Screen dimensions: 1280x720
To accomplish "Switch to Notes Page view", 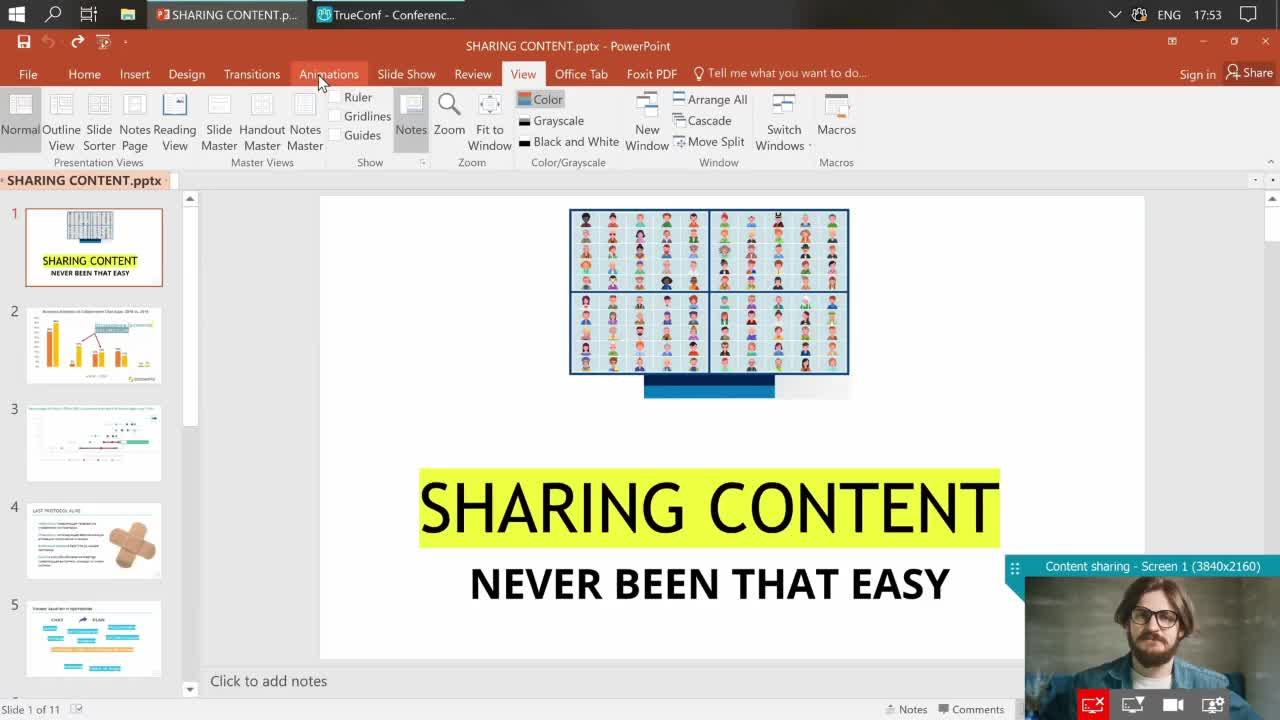I will [135, 119].
